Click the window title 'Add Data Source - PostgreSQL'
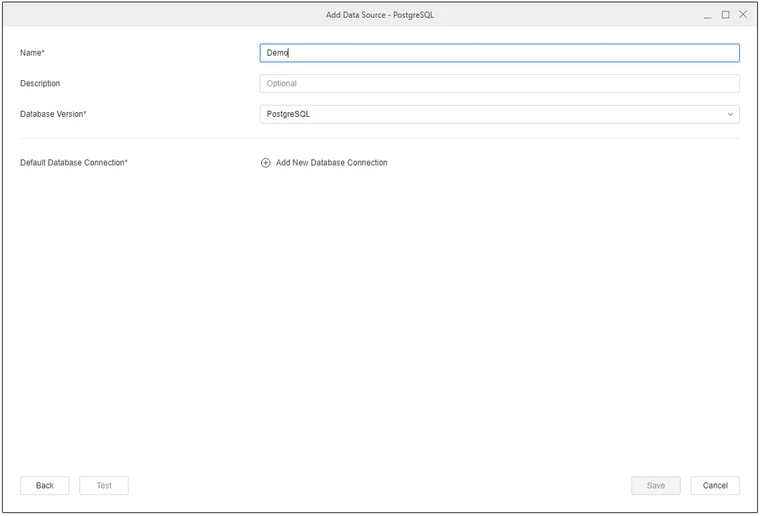 [x=380, y=15]
